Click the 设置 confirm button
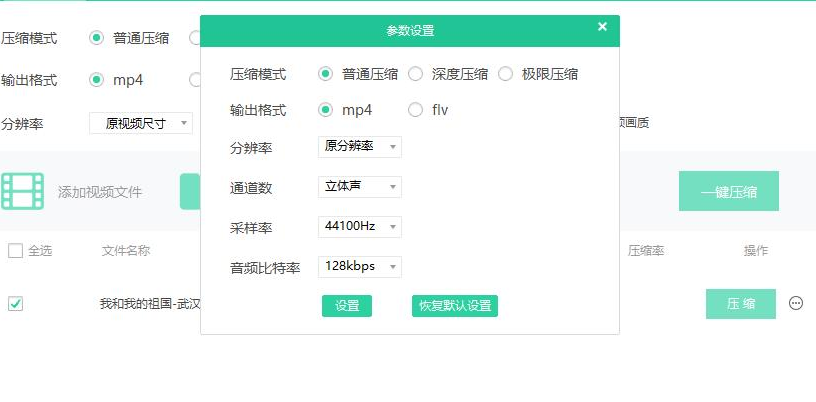The image size is (816, 402). pos(347,306)
